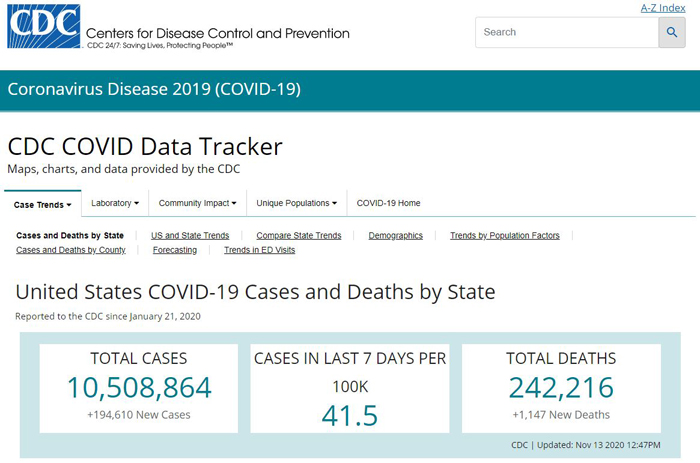Open the A-Z Index link

tap(663, 8)
